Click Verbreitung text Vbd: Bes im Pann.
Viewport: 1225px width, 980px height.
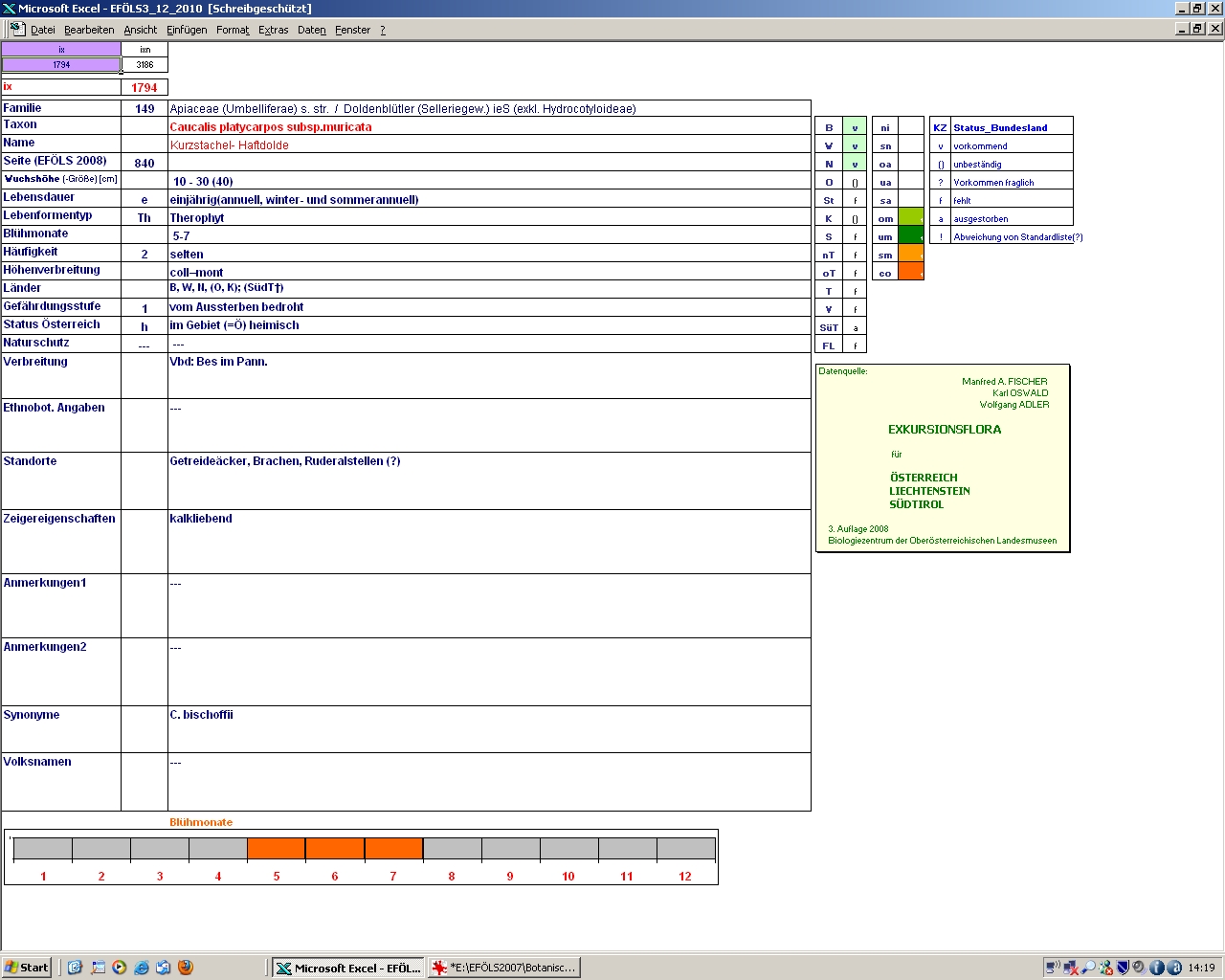[218, 362]
